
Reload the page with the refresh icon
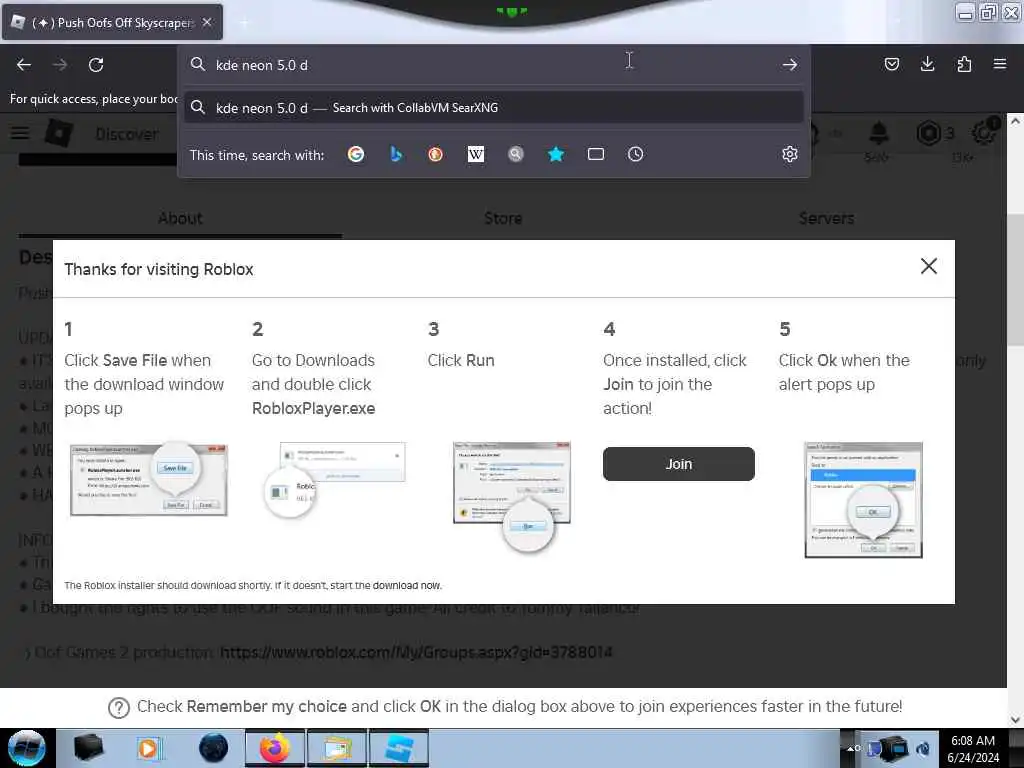96,65
